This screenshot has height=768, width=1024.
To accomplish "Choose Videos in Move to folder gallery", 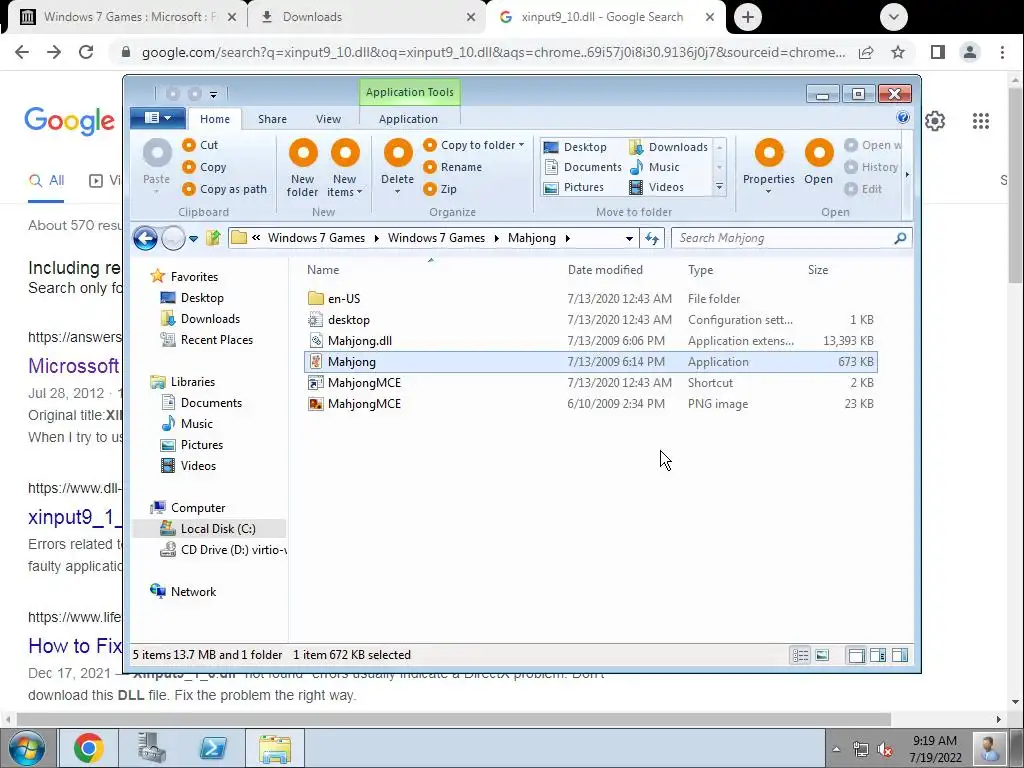I will pos(656,187).
